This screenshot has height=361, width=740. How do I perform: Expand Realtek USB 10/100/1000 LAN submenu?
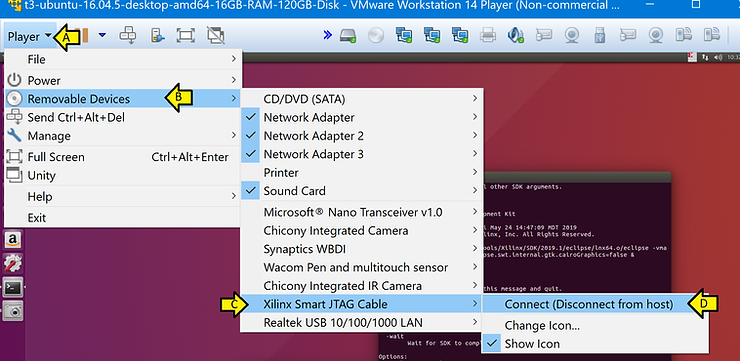point(362,323)
